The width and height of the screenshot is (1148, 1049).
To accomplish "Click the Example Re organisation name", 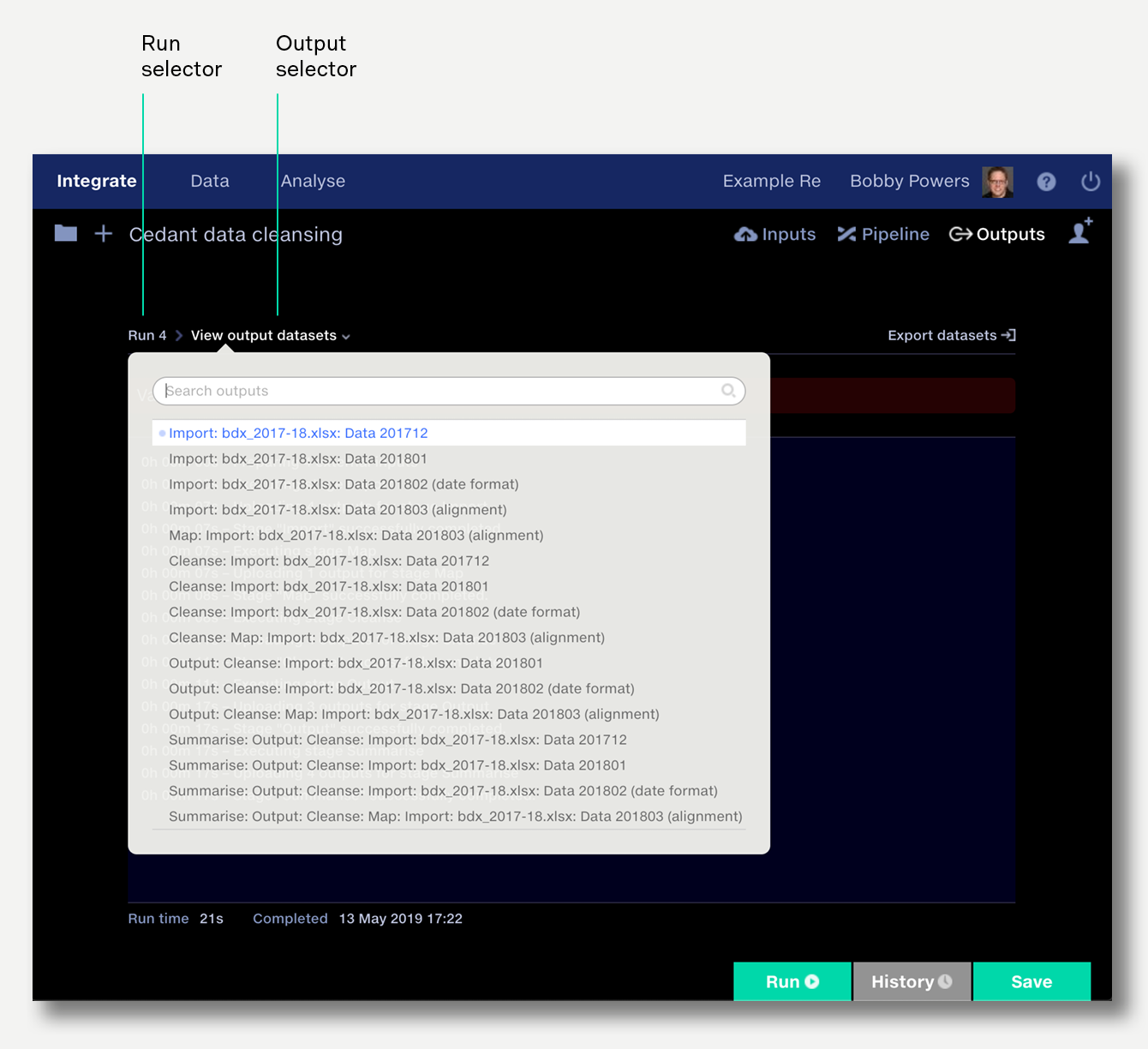I will pos(772,181).
